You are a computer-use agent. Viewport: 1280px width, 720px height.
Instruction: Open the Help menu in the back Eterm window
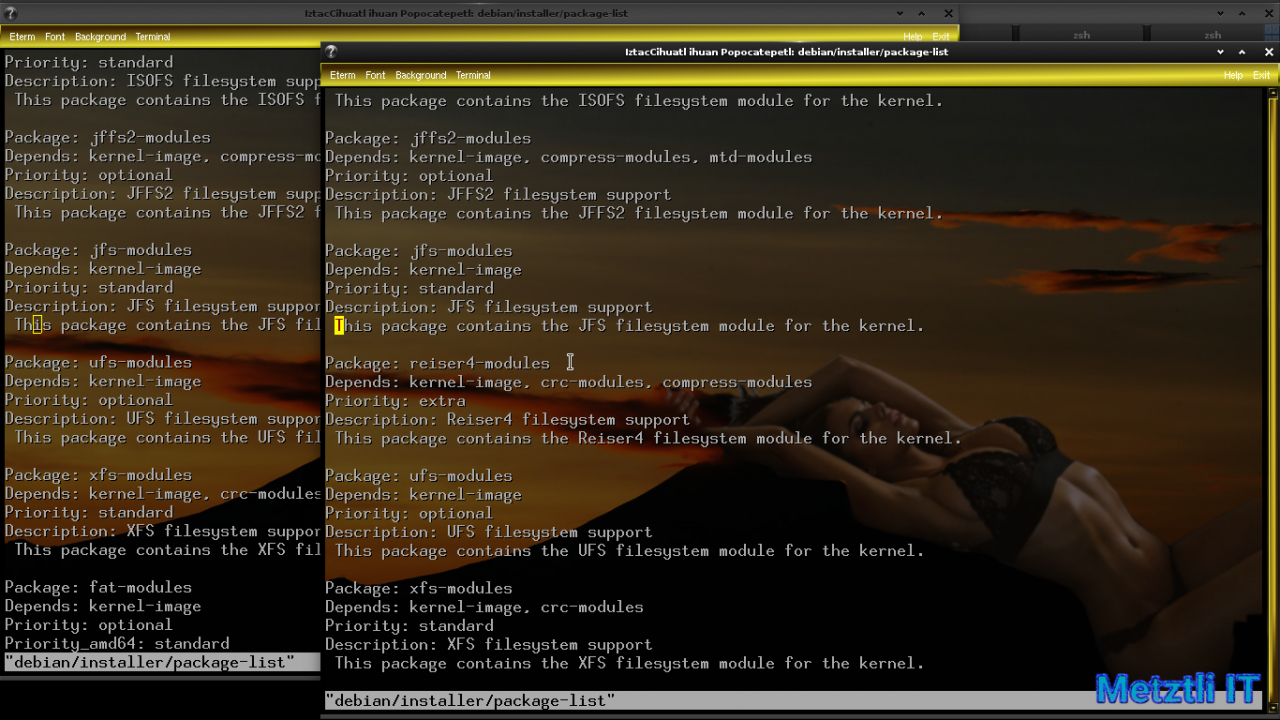click(913, 37)
